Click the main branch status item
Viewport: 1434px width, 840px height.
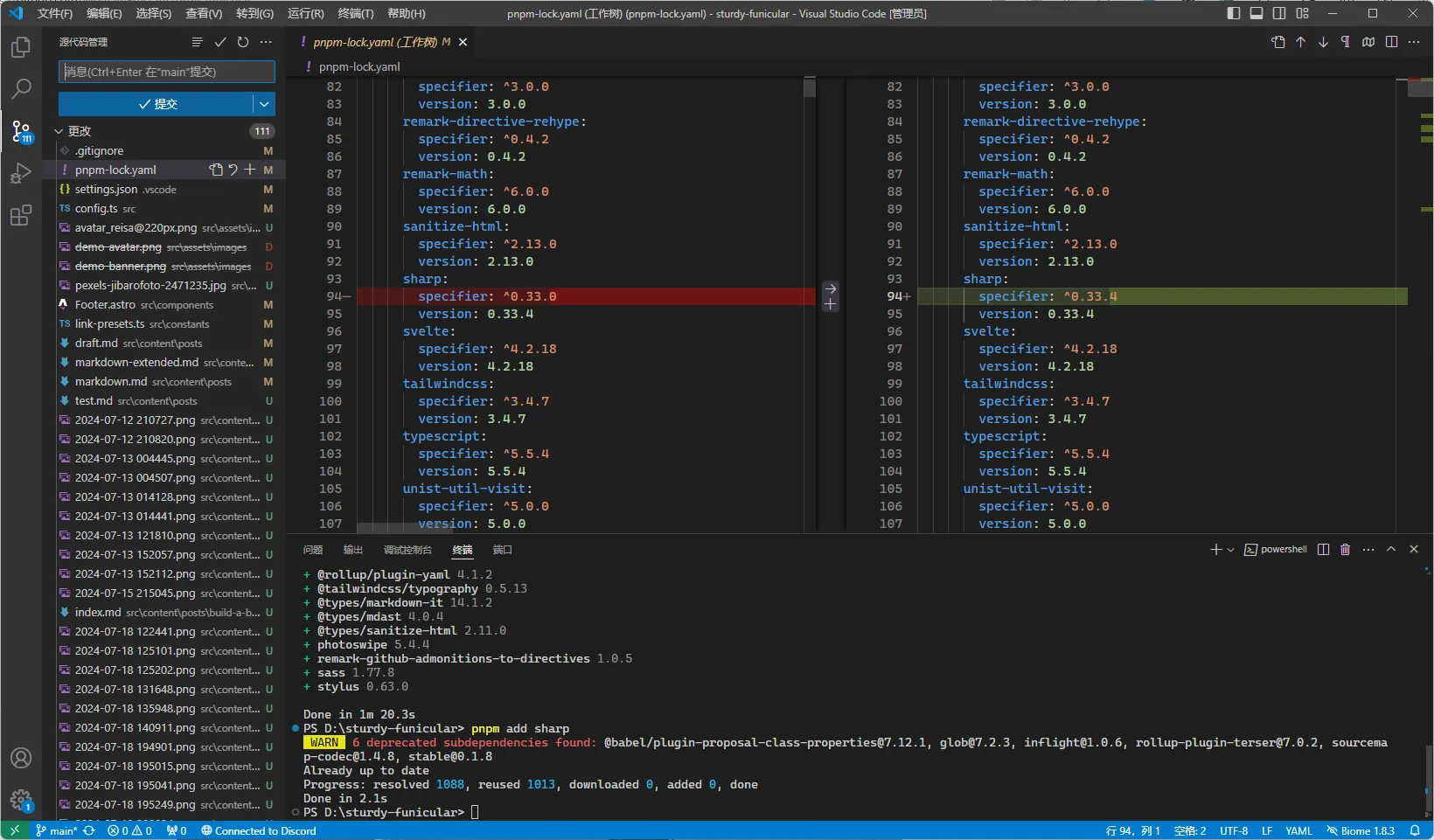[57, 830]
